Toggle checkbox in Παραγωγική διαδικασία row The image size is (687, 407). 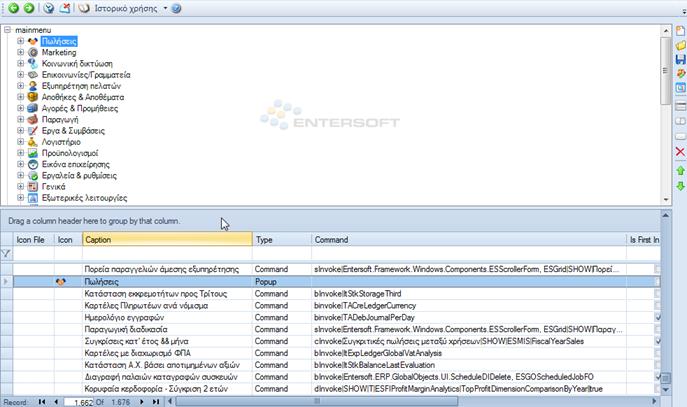pos(658,329)
